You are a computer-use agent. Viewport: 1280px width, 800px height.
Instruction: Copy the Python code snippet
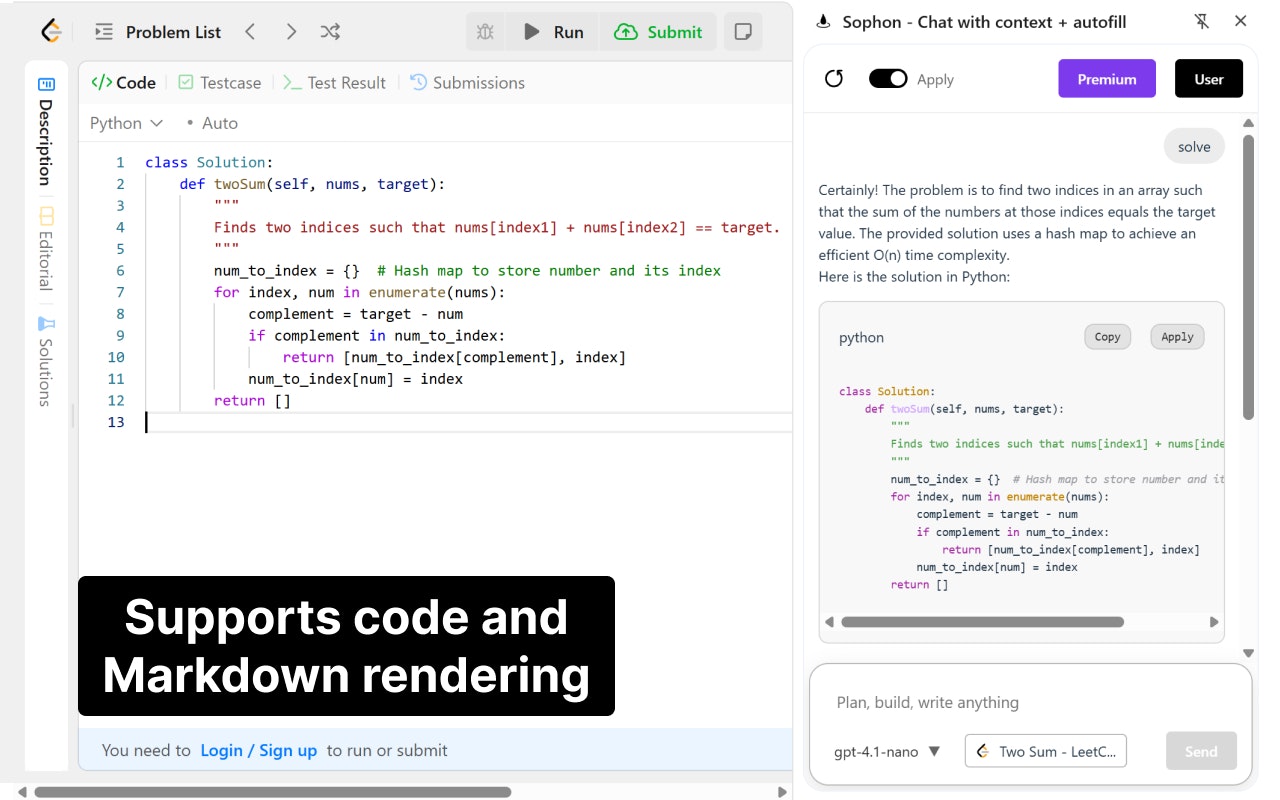coord(1107,337)
